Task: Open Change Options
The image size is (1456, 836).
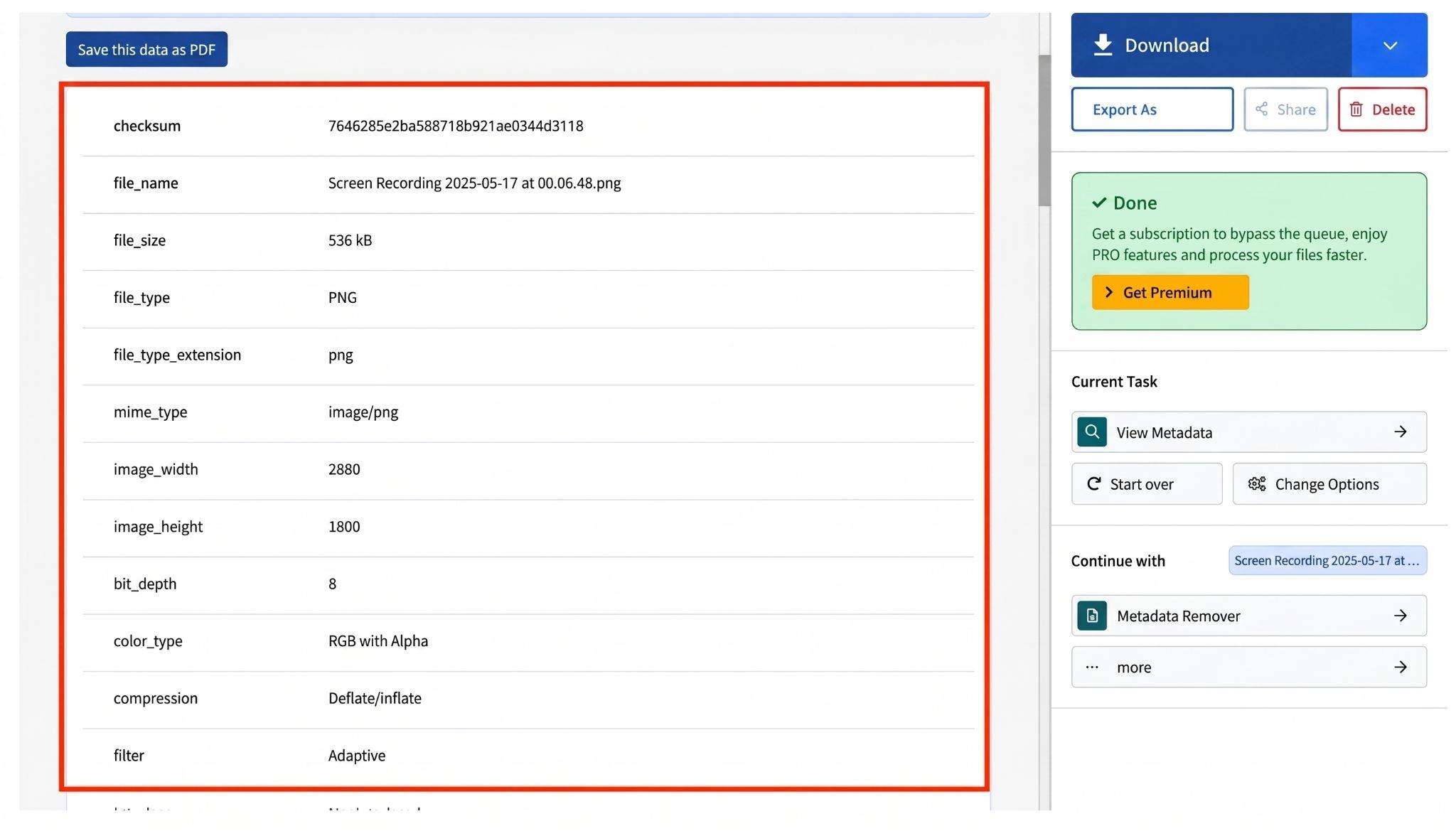Action: pos(1329,484)
